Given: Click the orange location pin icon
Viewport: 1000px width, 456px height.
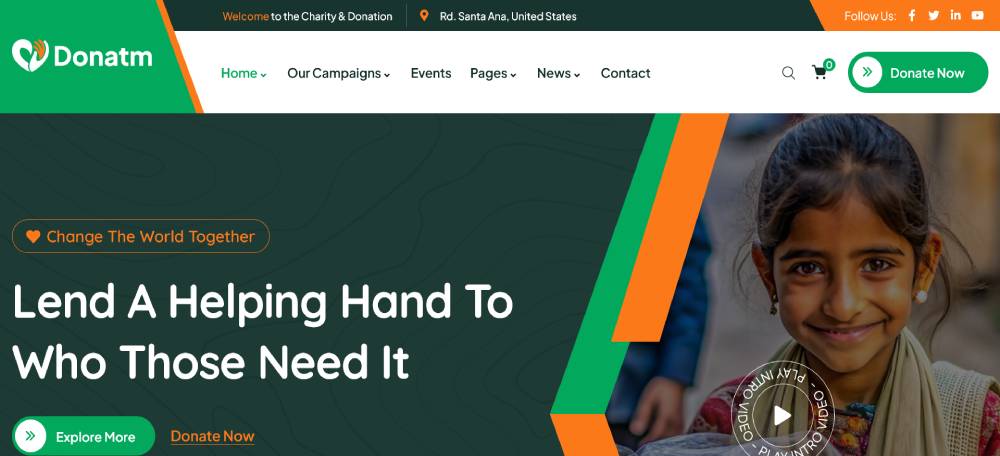Looking at the screenshot, I should pos(424,16).
